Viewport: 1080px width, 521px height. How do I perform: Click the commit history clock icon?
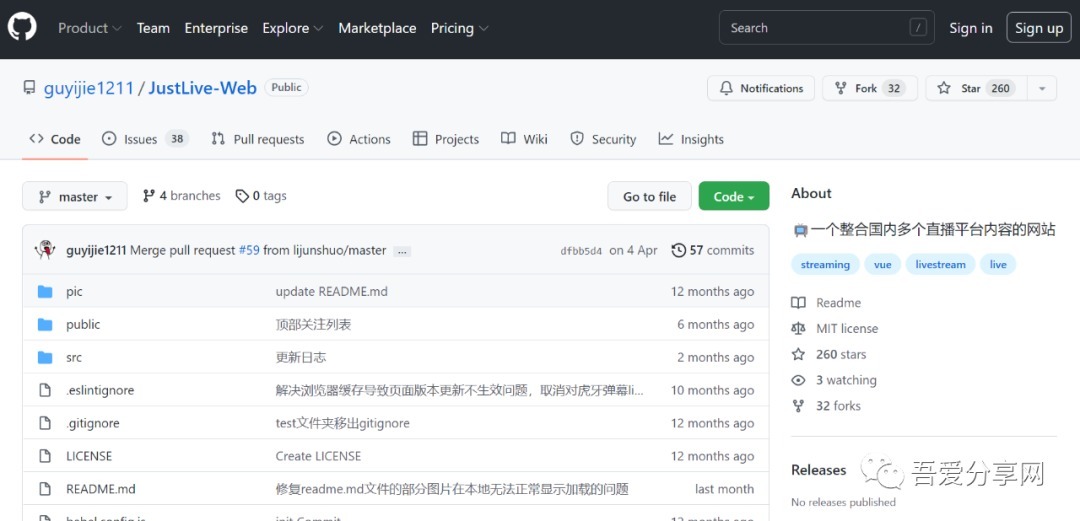tap(679, 250)
